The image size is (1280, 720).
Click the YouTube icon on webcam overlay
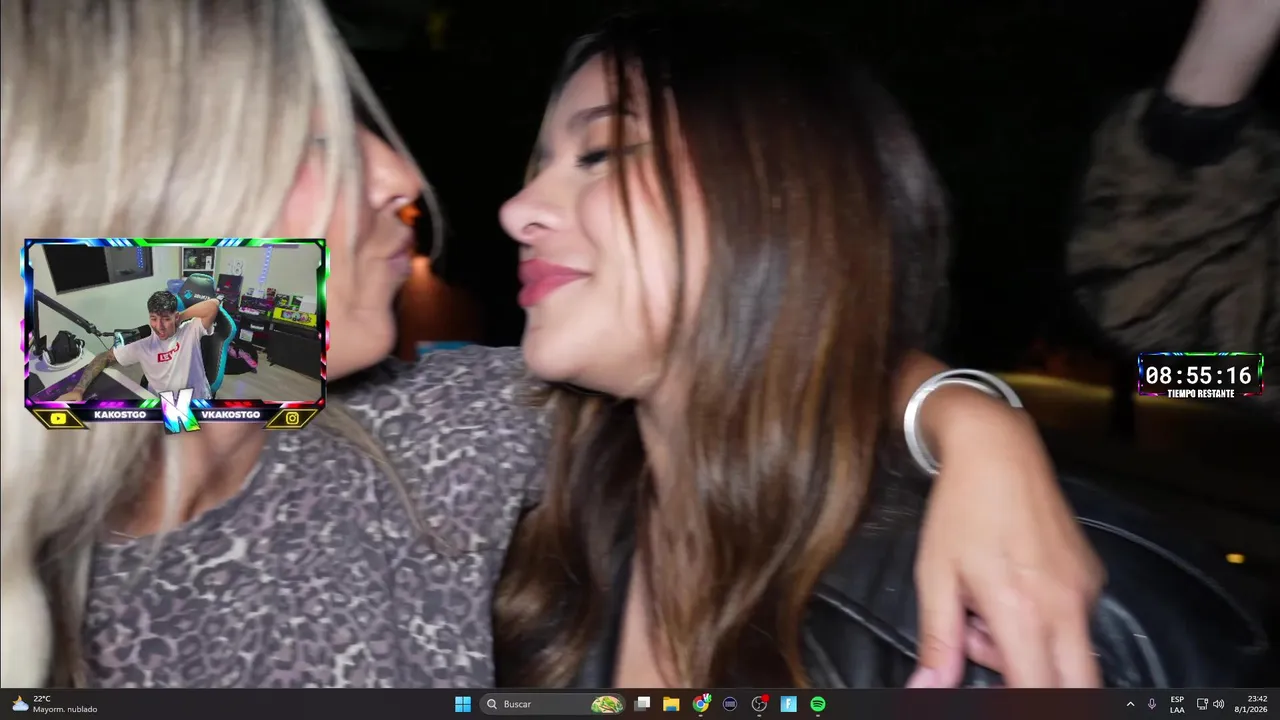[58, 418]
